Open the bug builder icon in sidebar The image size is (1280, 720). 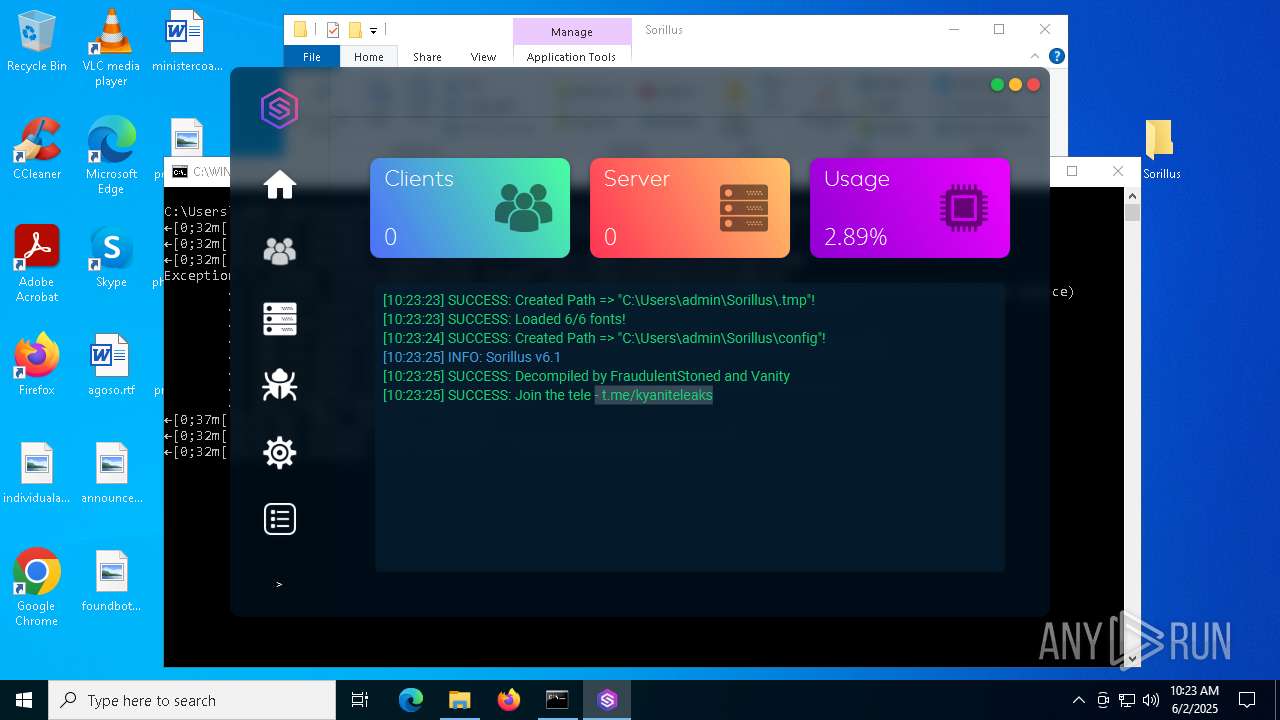(x=280, y=385)
